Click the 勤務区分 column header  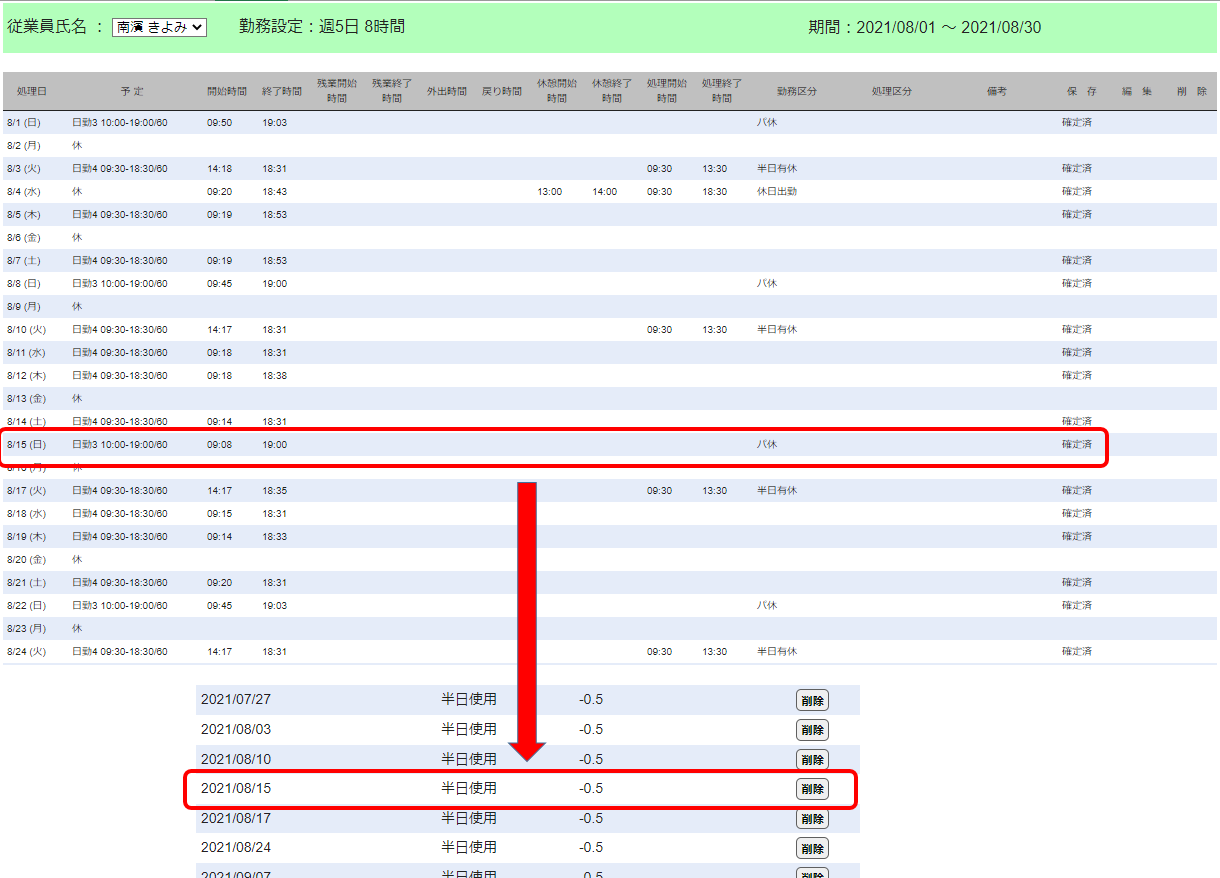(x=796, y=92)
